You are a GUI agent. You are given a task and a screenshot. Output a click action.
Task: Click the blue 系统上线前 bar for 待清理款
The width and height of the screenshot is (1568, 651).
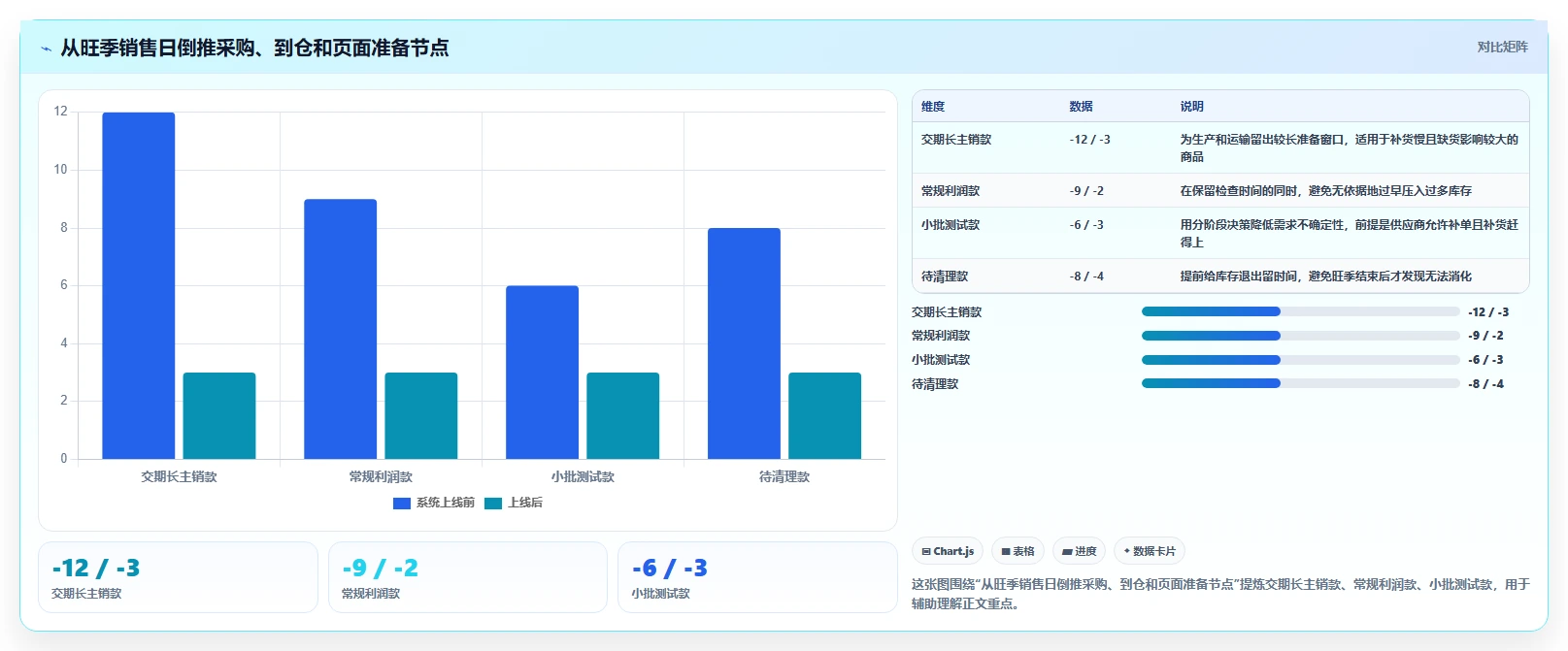click(x=745, y=343)
